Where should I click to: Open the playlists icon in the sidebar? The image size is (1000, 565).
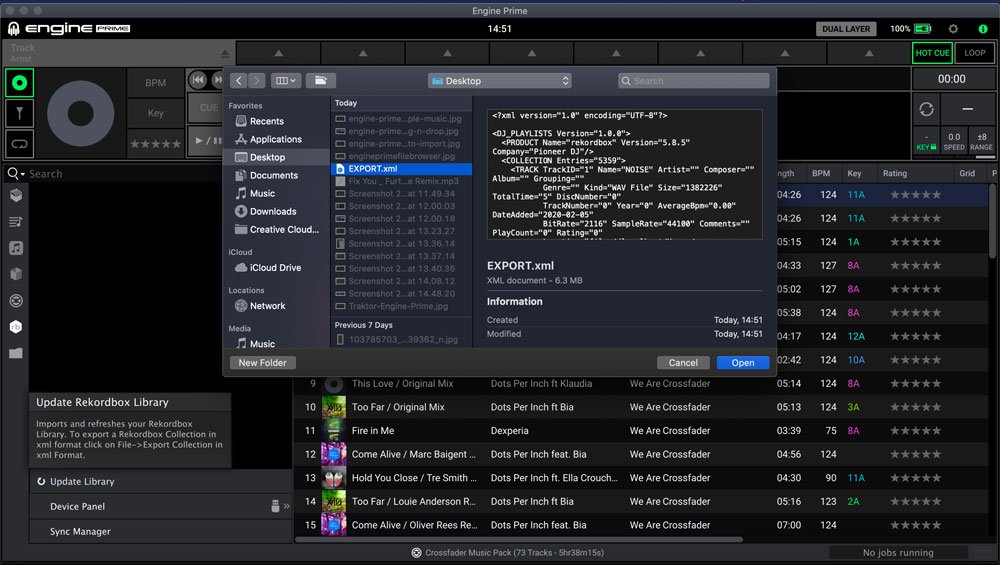16,221
